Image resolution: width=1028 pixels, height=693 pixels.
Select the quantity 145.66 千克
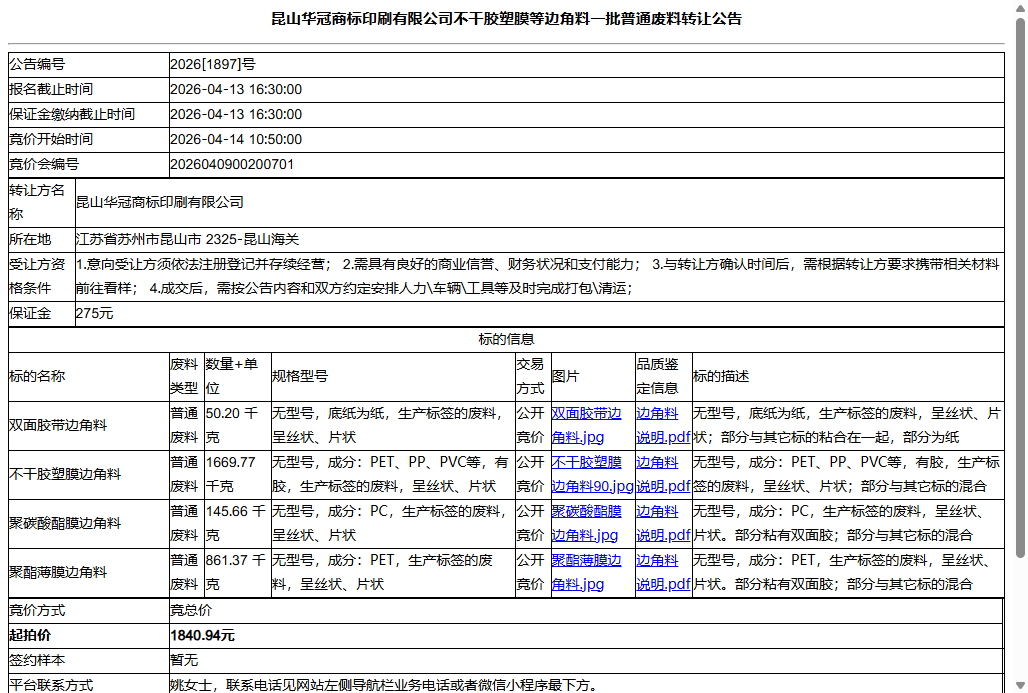pos(236,523)
